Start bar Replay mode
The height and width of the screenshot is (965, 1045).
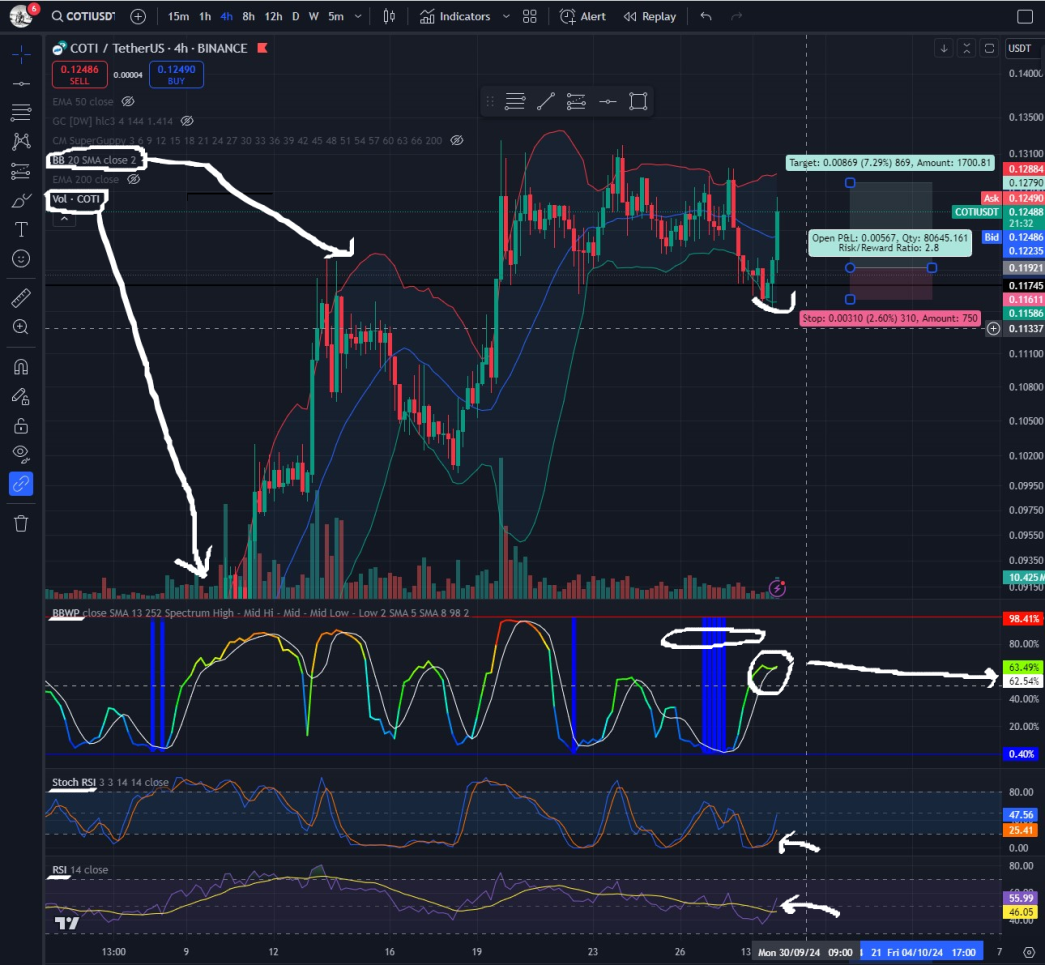650,16
